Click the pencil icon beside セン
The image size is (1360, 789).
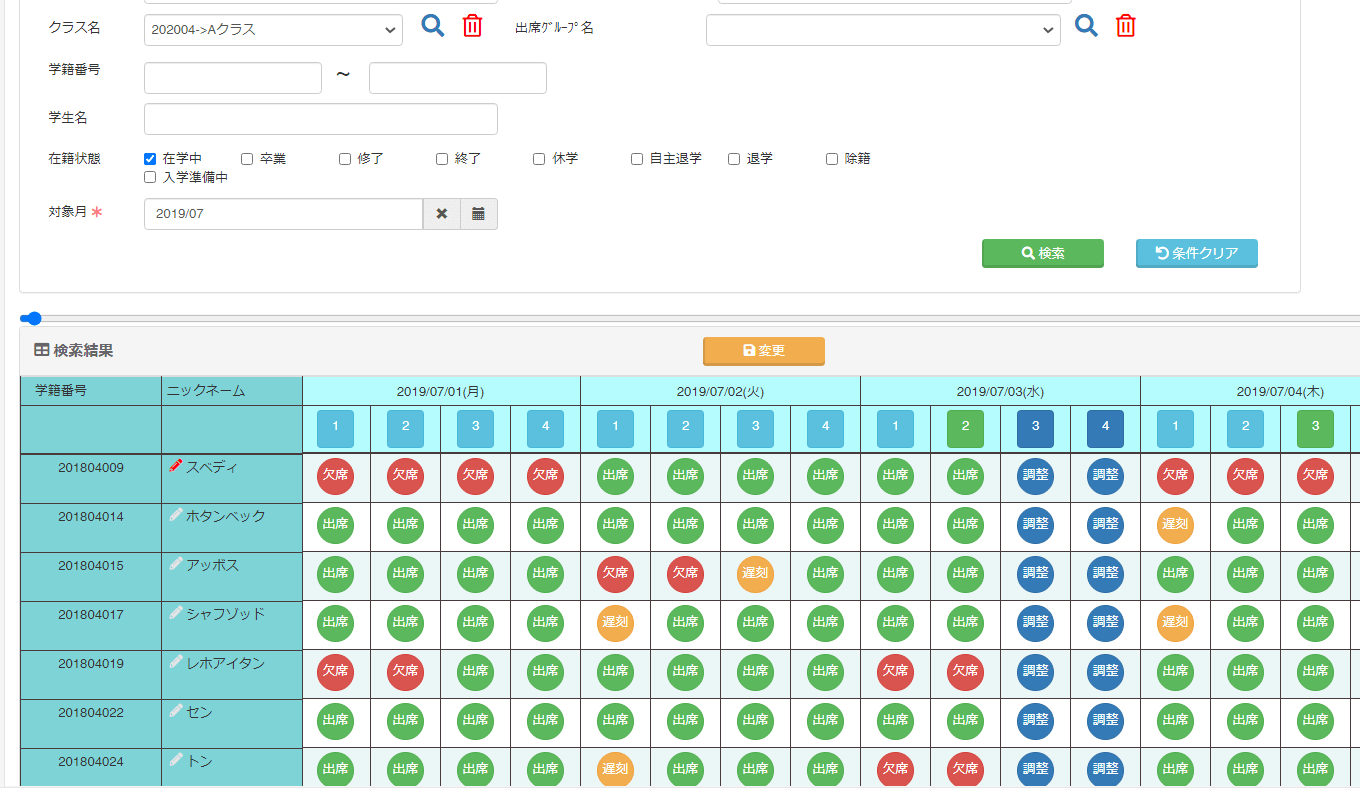click(x=176, y=711)
